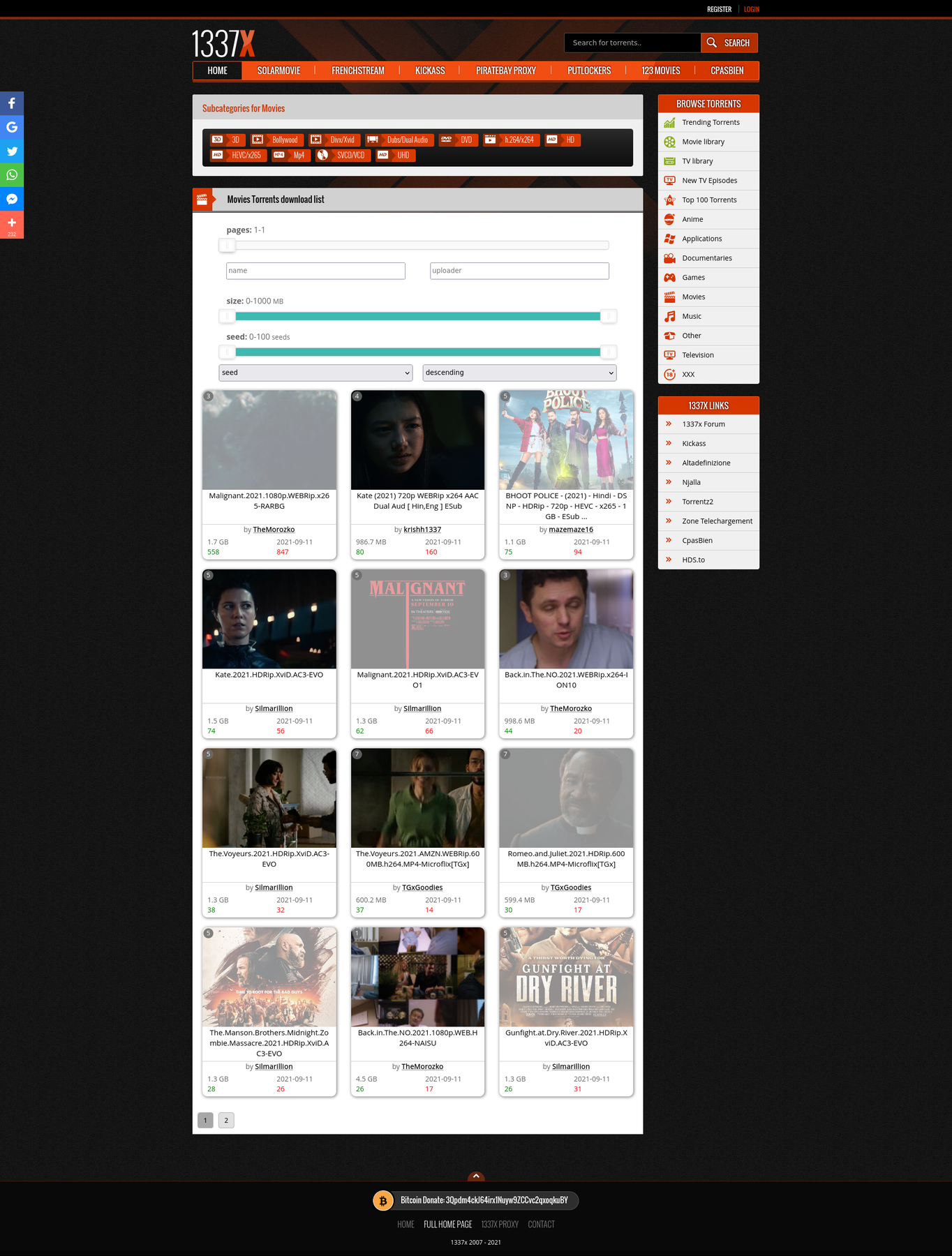Focus the uploader filter field
This screenshot has width=952, height=1256.
pyautogui.click(x=519, y=271)
